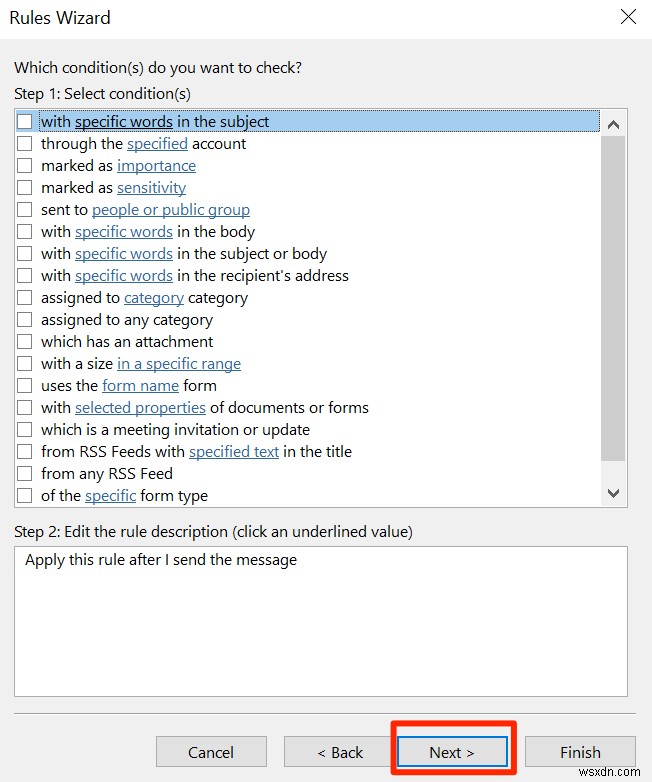The width and height of the screenshot is (652, 782).
Task: Click the scroll down arrow in conditions list
Action: (x=614, y=493)
